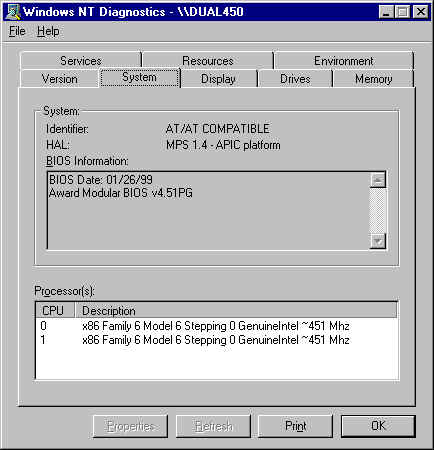
Task: Click the Windows NT Diagnostics title bar icon
Action: pyautogui.click(x=13, y=12)
